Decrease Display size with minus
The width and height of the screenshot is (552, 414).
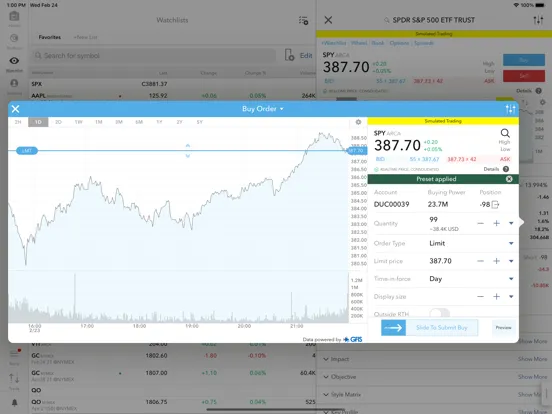tap(480, 296)
